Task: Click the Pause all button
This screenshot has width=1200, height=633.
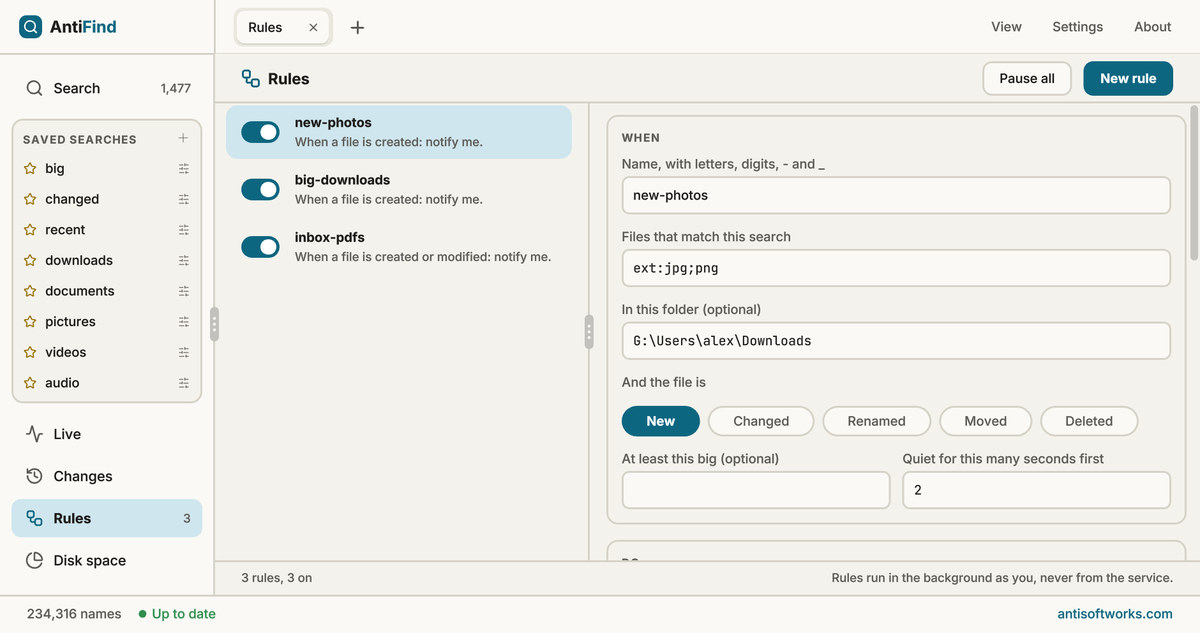Action: tap(1027, 79)
